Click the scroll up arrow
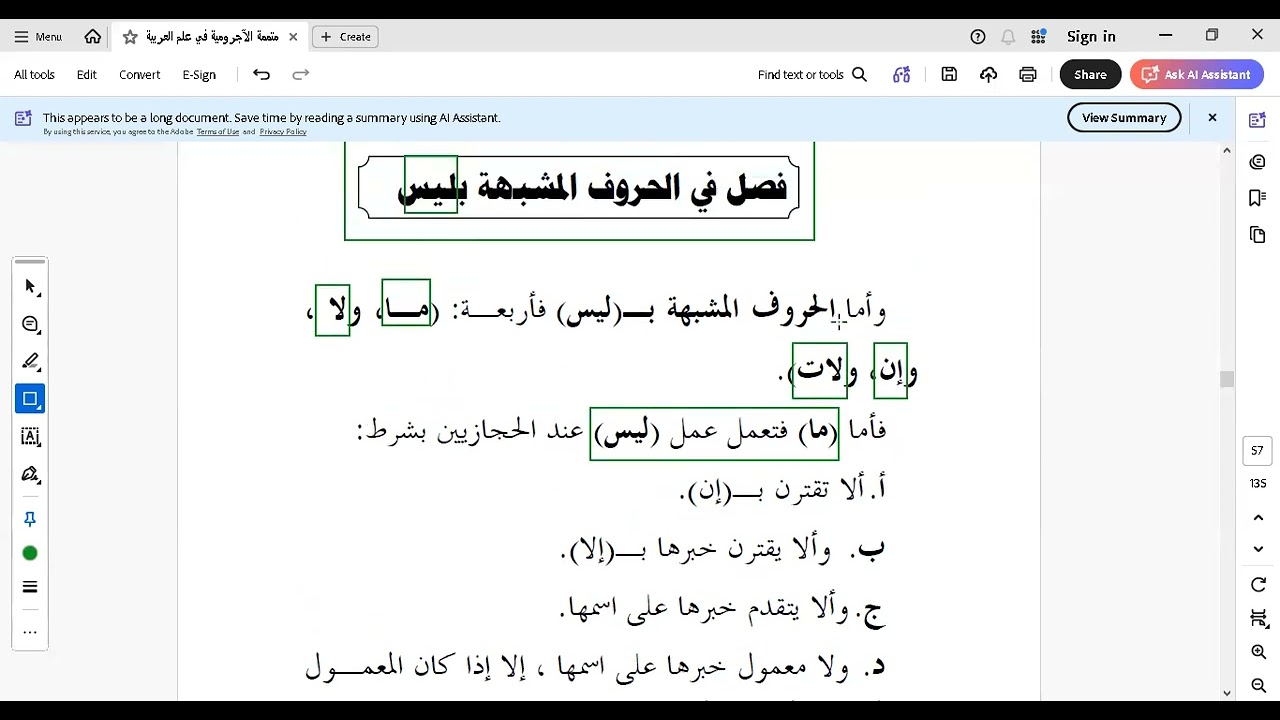The height and width of the screenshot is (720, 1280). pos(1227,151)
